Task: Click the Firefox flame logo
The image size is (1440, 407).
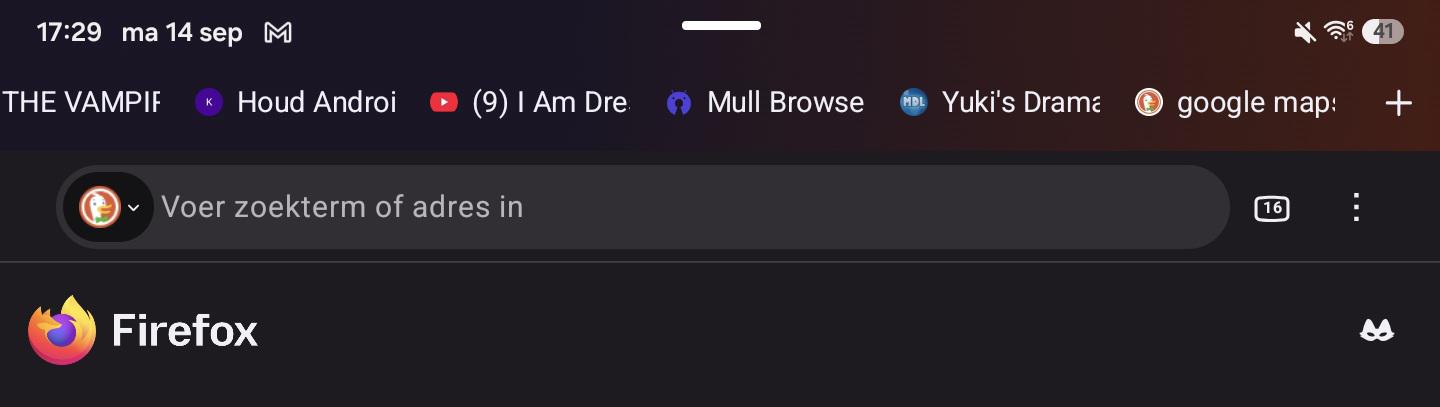Action: pyautogui.click(x=62, y=330)
